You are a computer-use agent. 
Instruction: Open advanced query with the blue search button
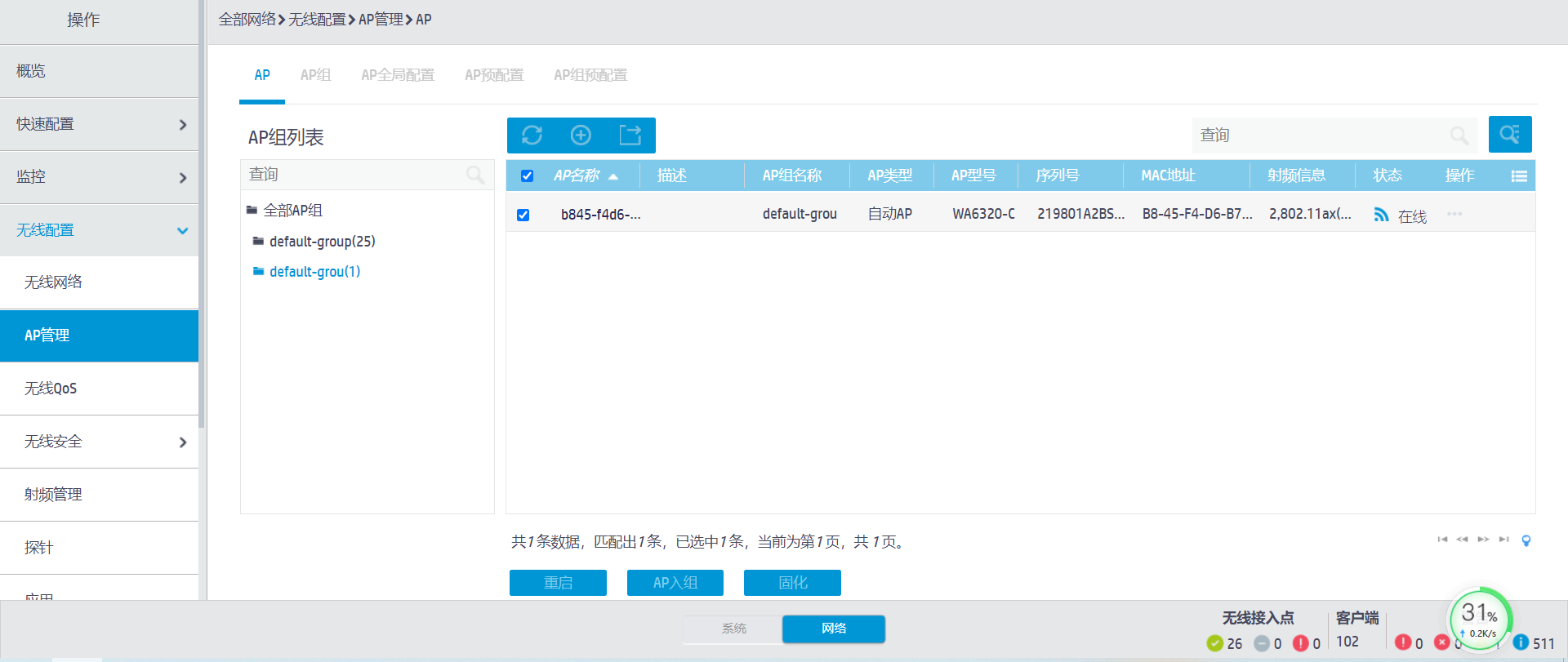tap(1510, 134)
